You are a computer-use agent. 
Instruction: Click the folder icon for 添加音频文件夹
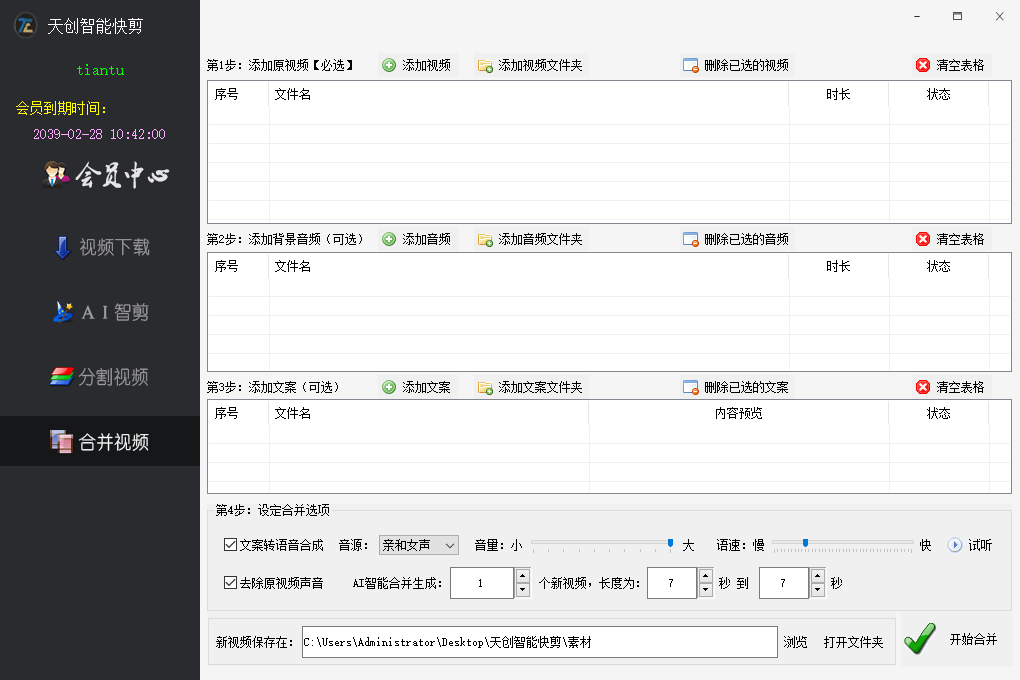485,239
